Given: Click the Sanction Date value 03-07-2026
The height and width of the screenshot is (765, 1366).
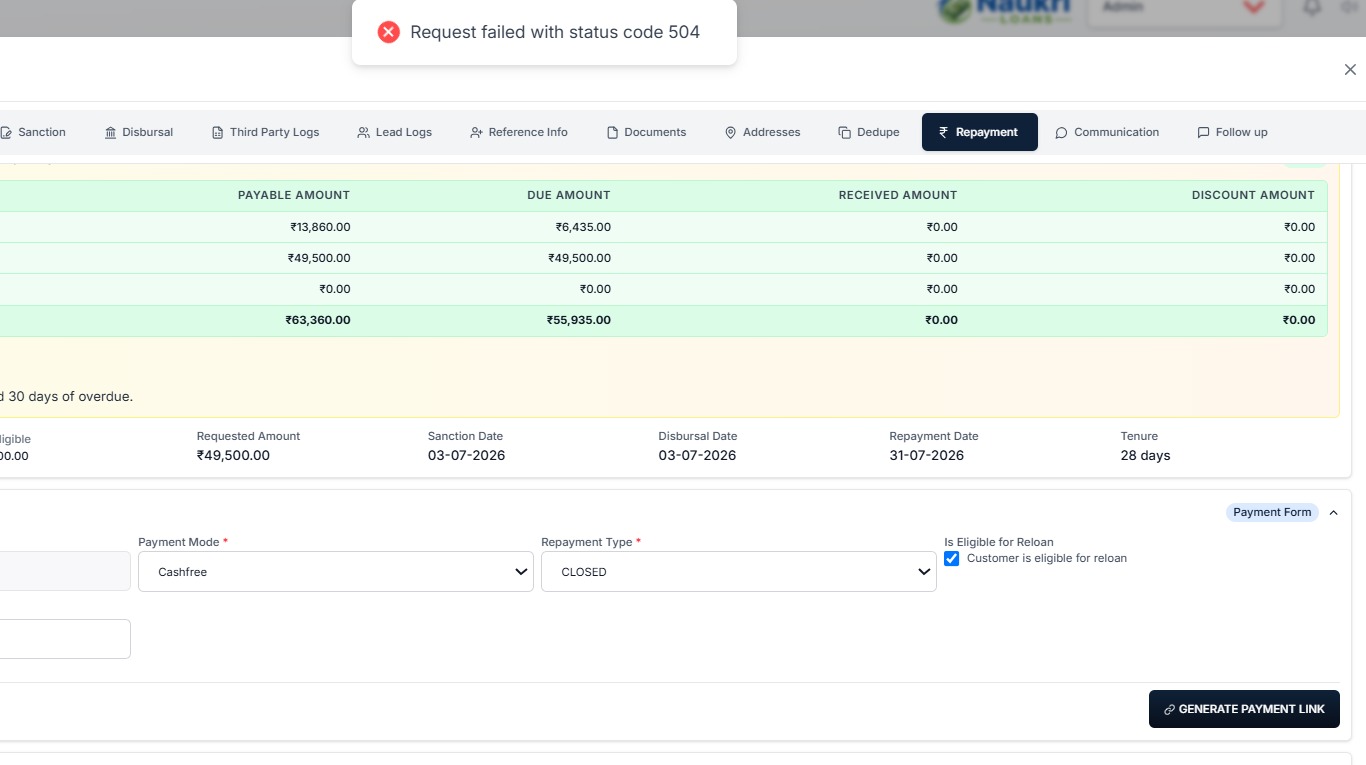Looking at the screenshot, I should point(466,455).
